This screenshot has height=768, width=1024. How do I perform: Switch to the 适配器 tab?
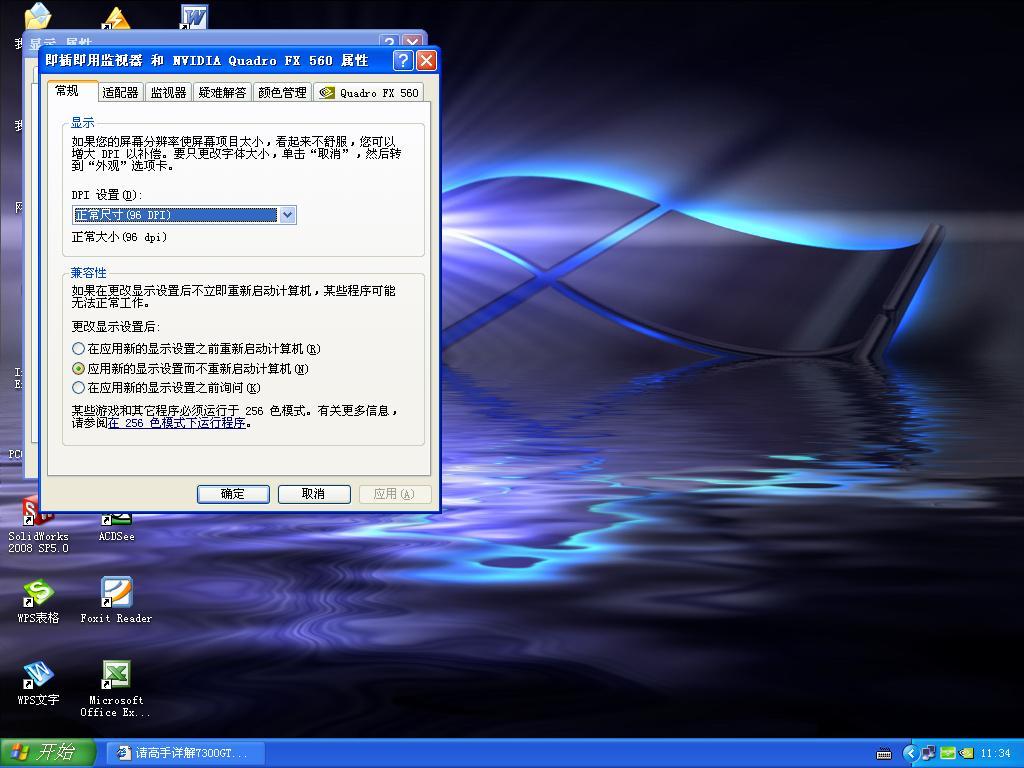120,93
